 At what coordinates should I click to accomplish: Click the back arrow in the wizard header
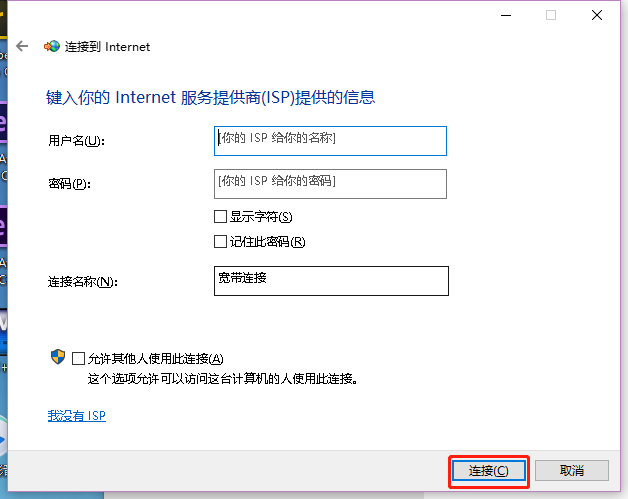coord(22,46)
